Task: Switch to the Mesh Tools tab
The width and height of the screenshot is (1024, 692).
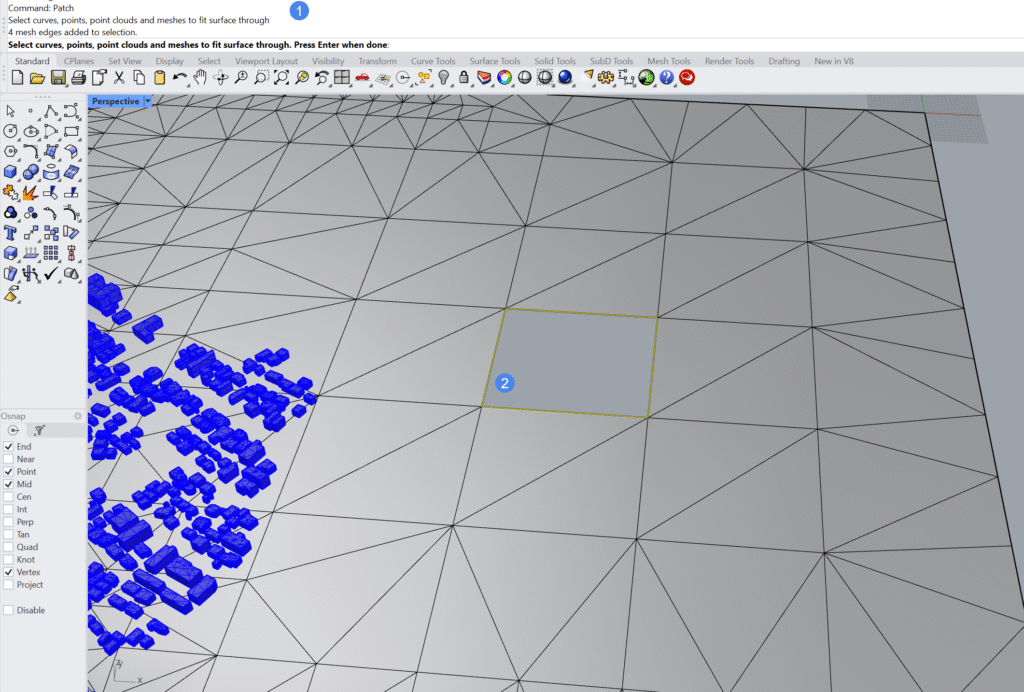Action: tap(669, 61)
